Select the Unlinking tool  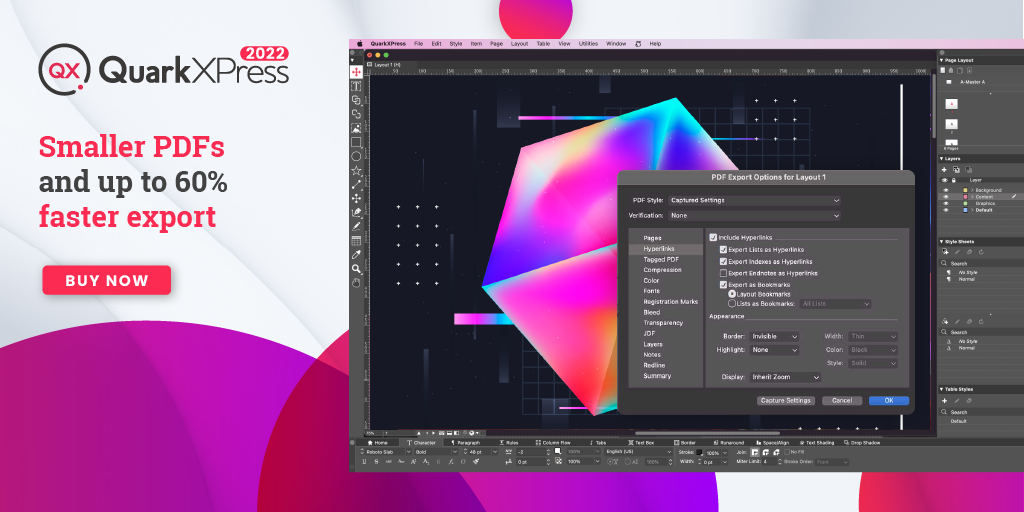356,114
